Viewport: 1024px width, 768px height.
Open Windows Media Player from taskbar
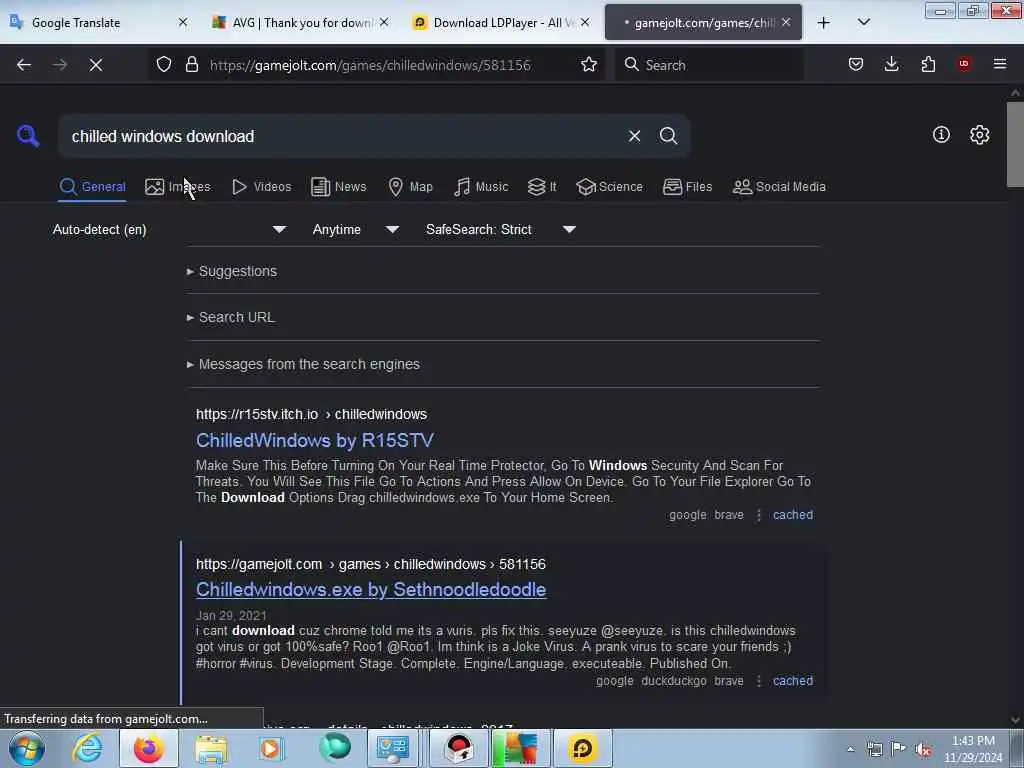[x=270, y=748]
